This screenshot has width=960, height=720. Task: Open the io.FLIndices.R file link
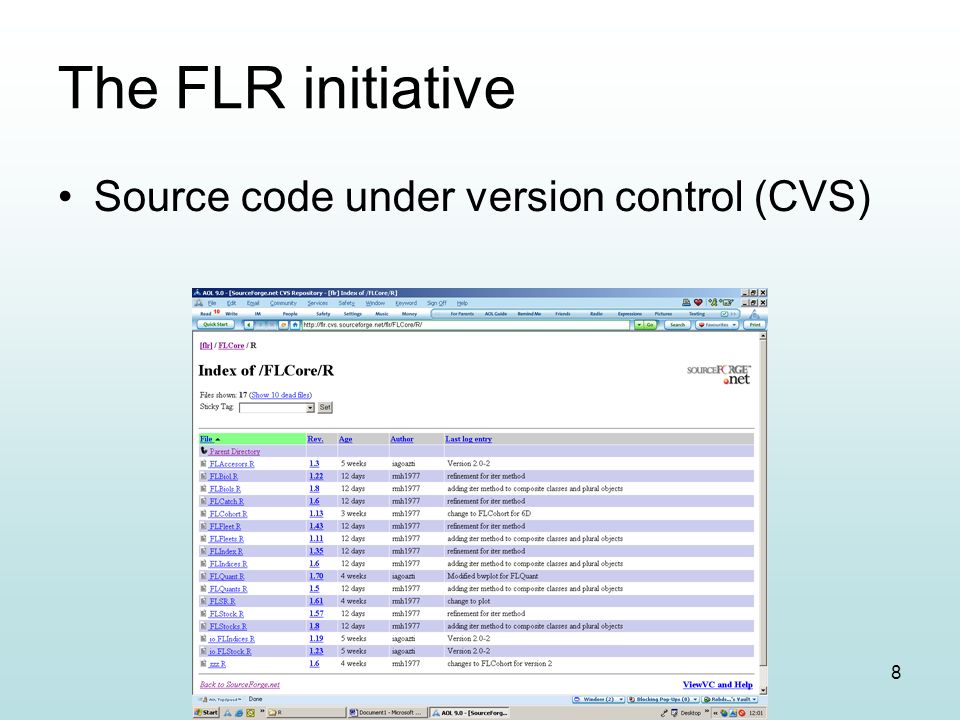click(x=231, y=639)
